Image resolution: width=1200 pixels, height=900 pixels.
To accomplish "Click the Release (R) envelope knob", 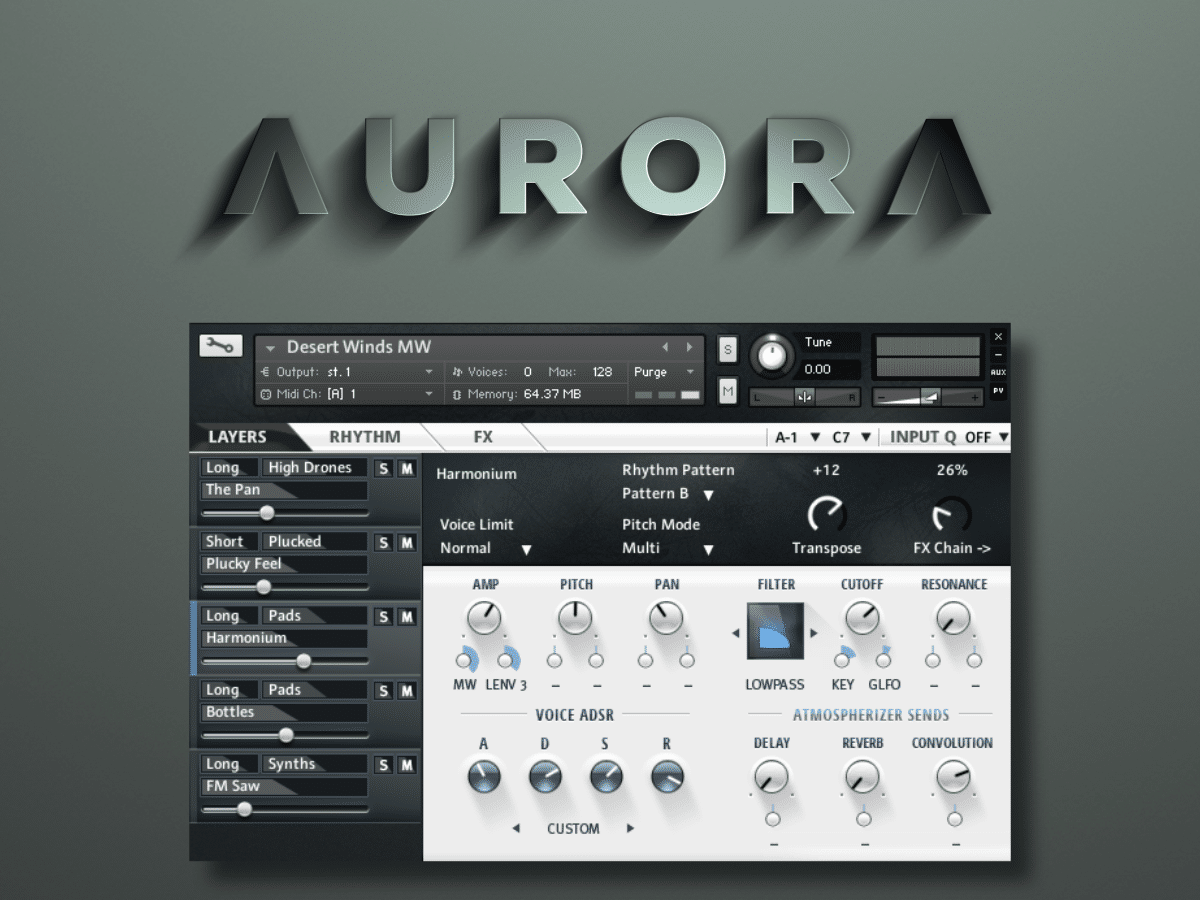I will (x=667, y=777).
